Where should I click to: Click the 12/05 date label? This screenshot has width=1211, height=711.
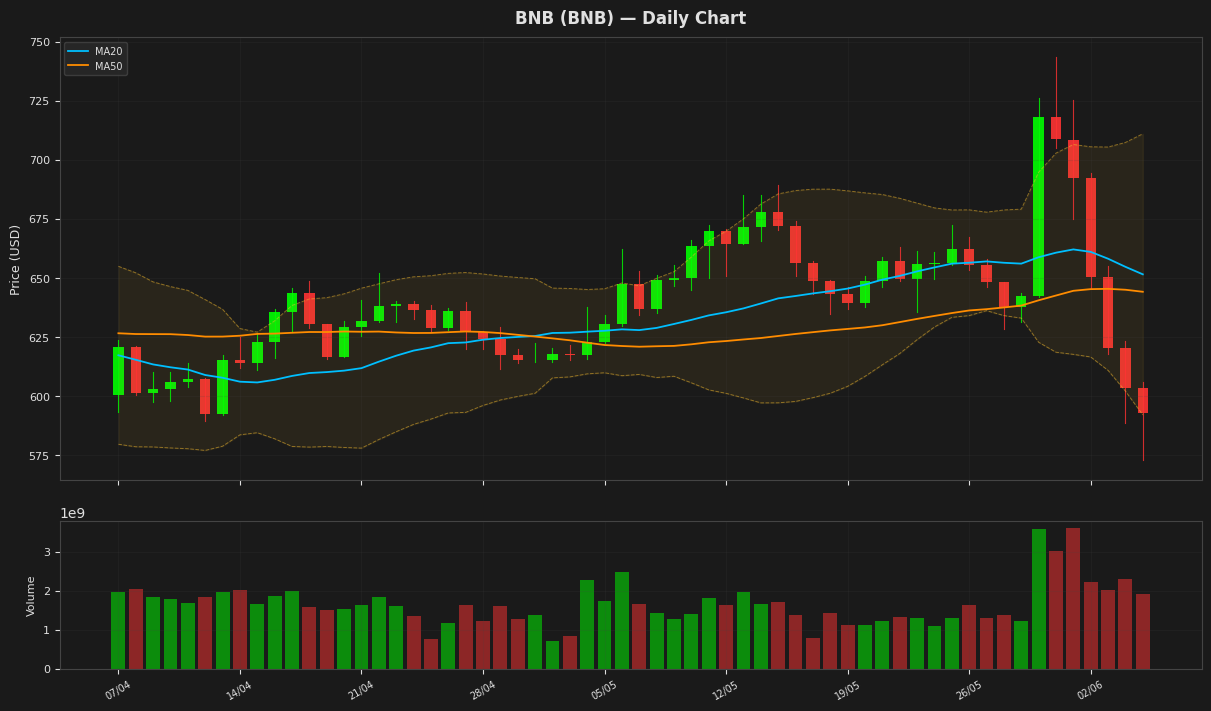(x=724, y=690)
